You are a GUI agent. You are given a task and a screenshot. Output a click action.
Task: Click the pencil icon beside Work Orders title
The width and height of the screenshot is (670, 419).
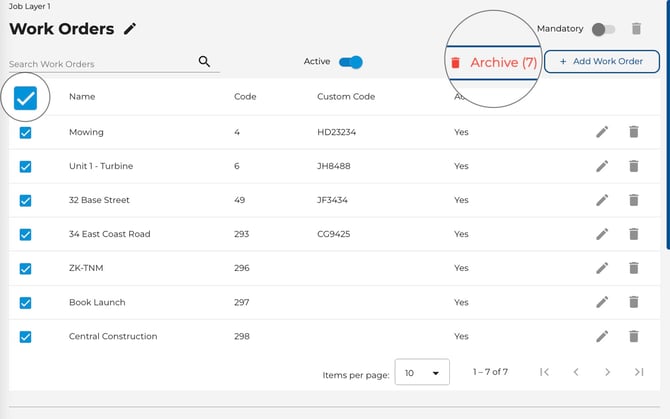click(x=130, y=29)
